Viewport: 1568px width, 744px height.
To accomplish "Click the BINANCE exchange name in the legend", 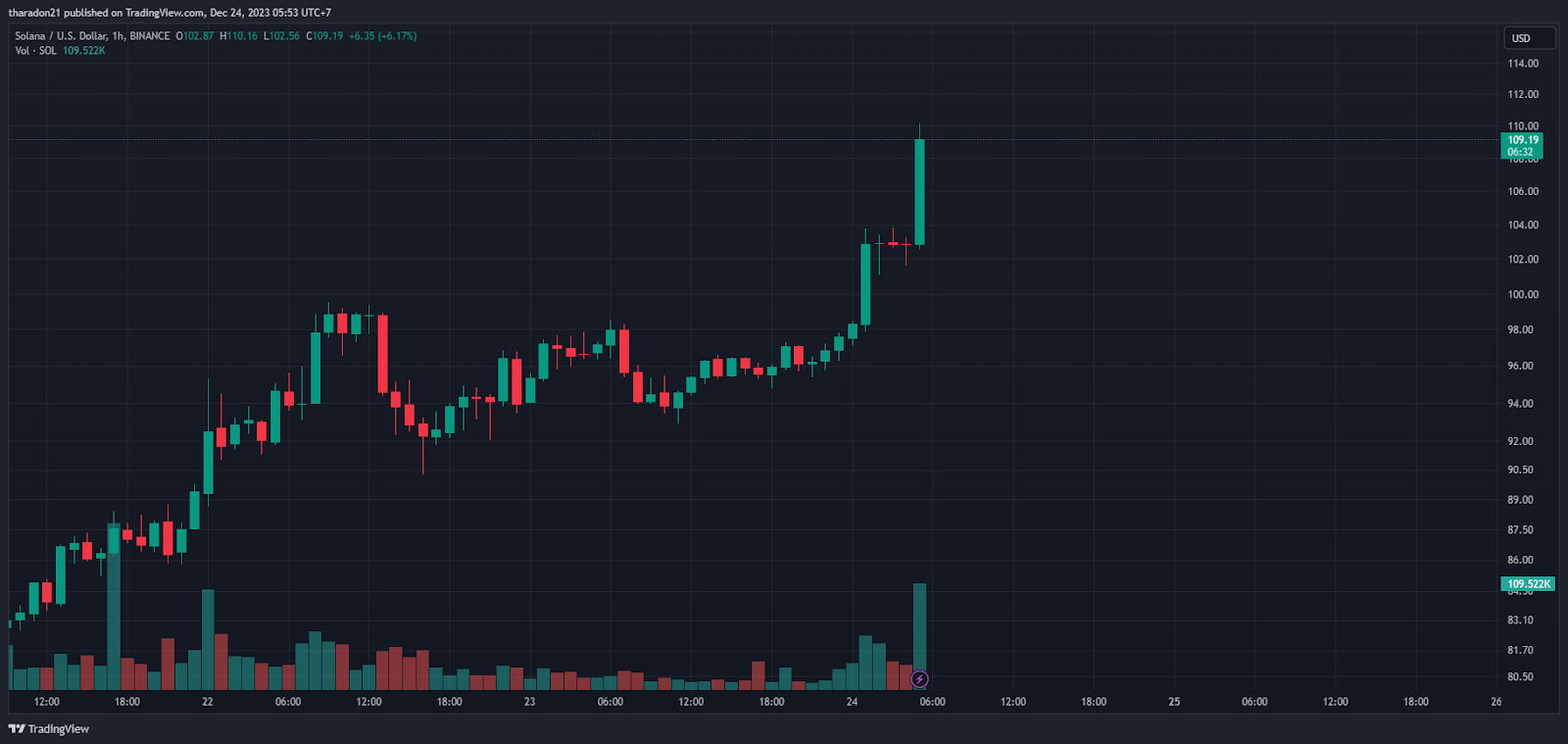I will point(150,36).
